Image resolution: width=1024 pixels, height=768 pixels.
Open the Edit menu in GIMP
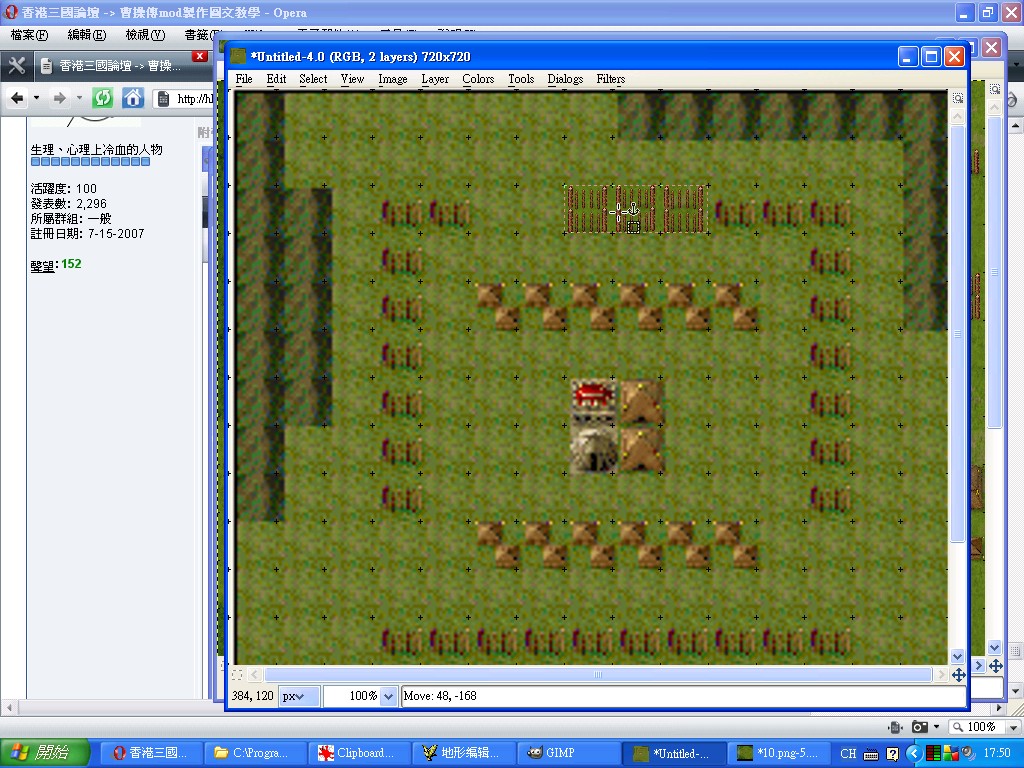pos(276,79)
